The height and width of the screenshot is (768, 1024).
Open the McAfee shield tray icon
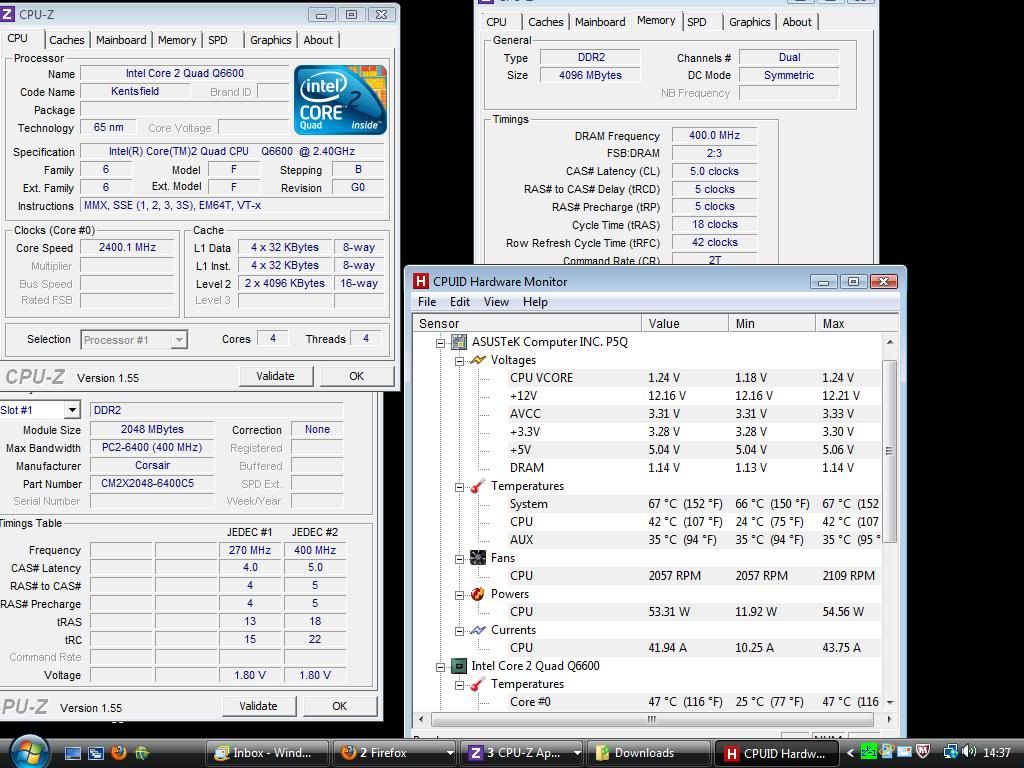tap(923, 752)
